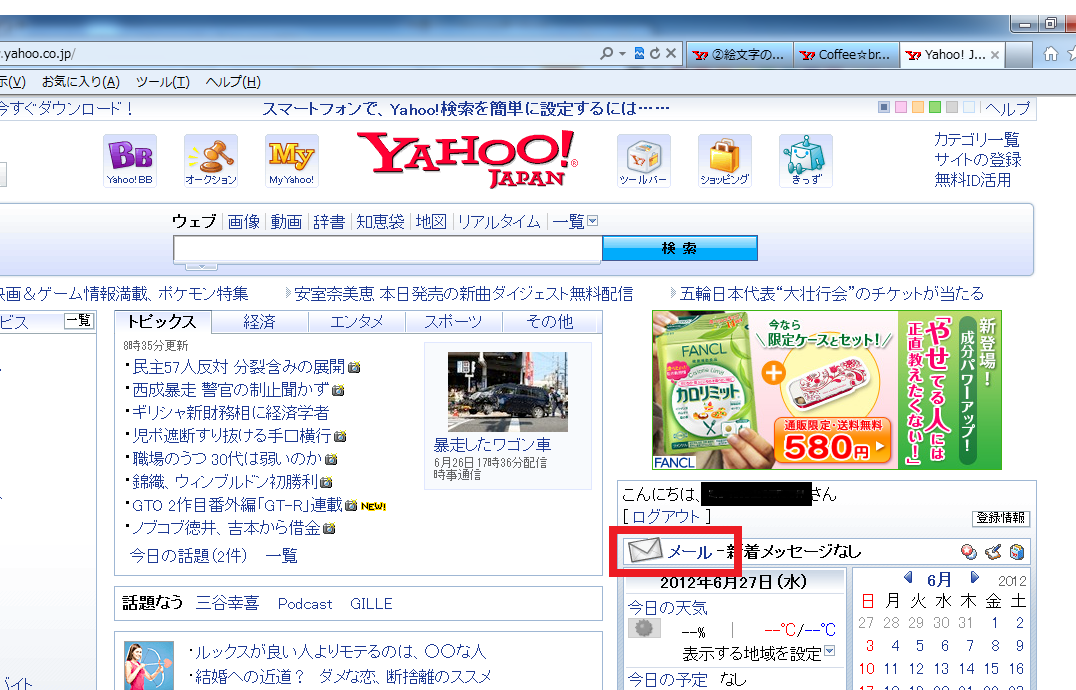
Task: Click the blue 検索 search button
Action: click(679, 248)
